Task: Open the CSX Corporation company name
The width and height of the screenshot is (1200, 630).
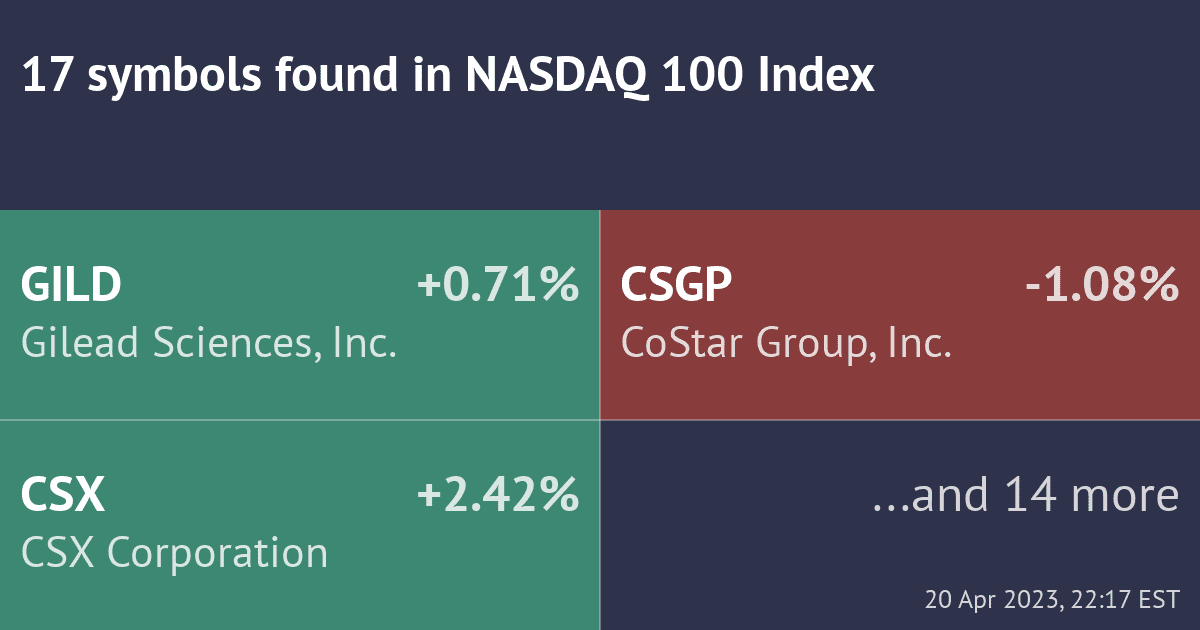Action: coord(174,553)
